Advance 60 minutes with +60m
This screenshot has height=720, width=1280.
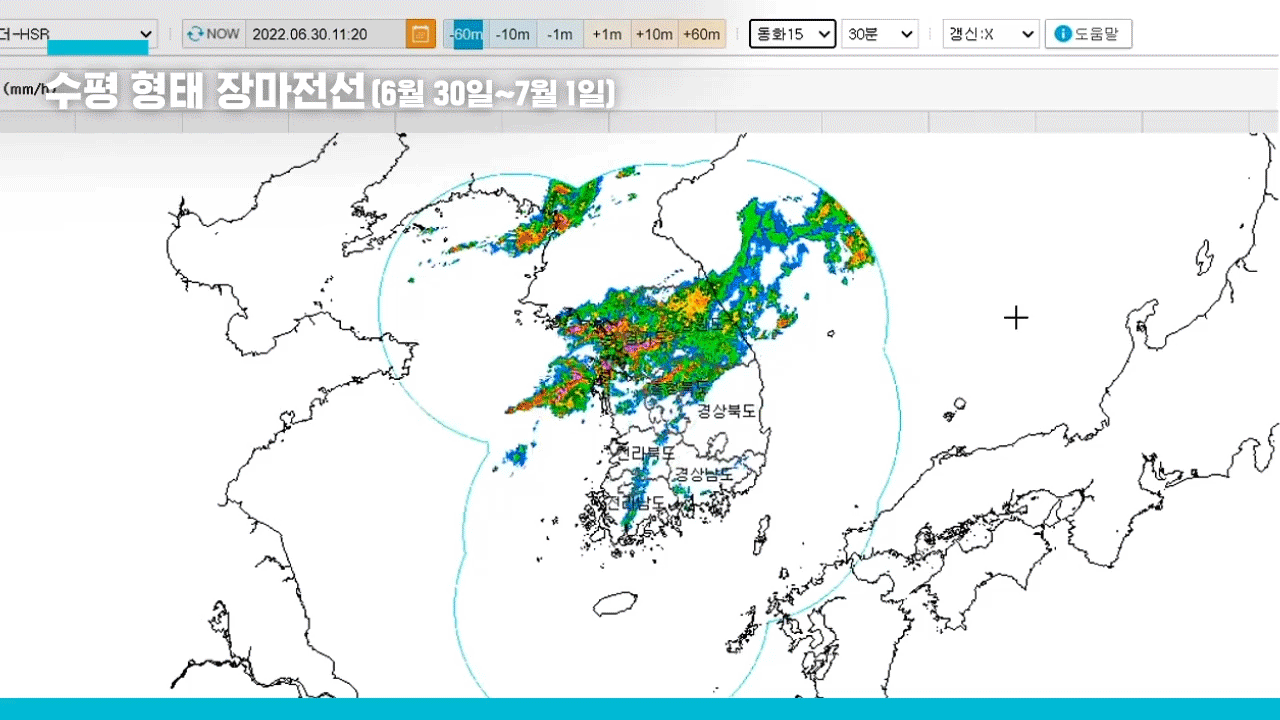click(x=702, y=34)
